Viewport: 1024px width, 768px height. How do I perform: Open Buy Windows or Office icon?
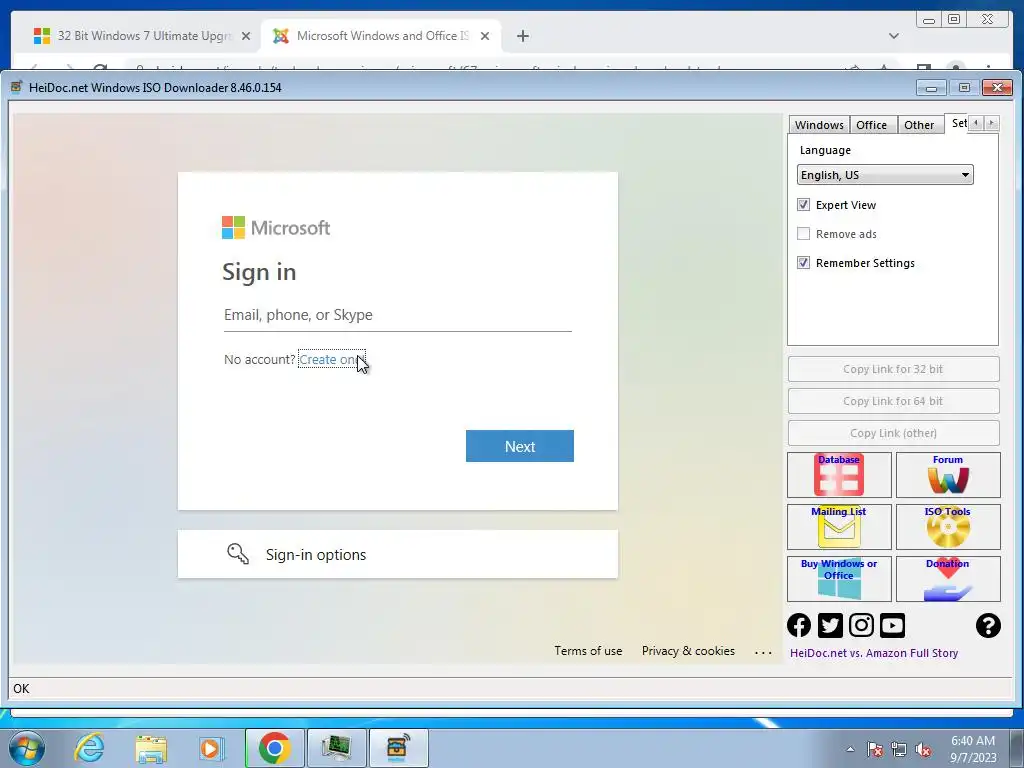pyautogui.click(x=839, y=579)
